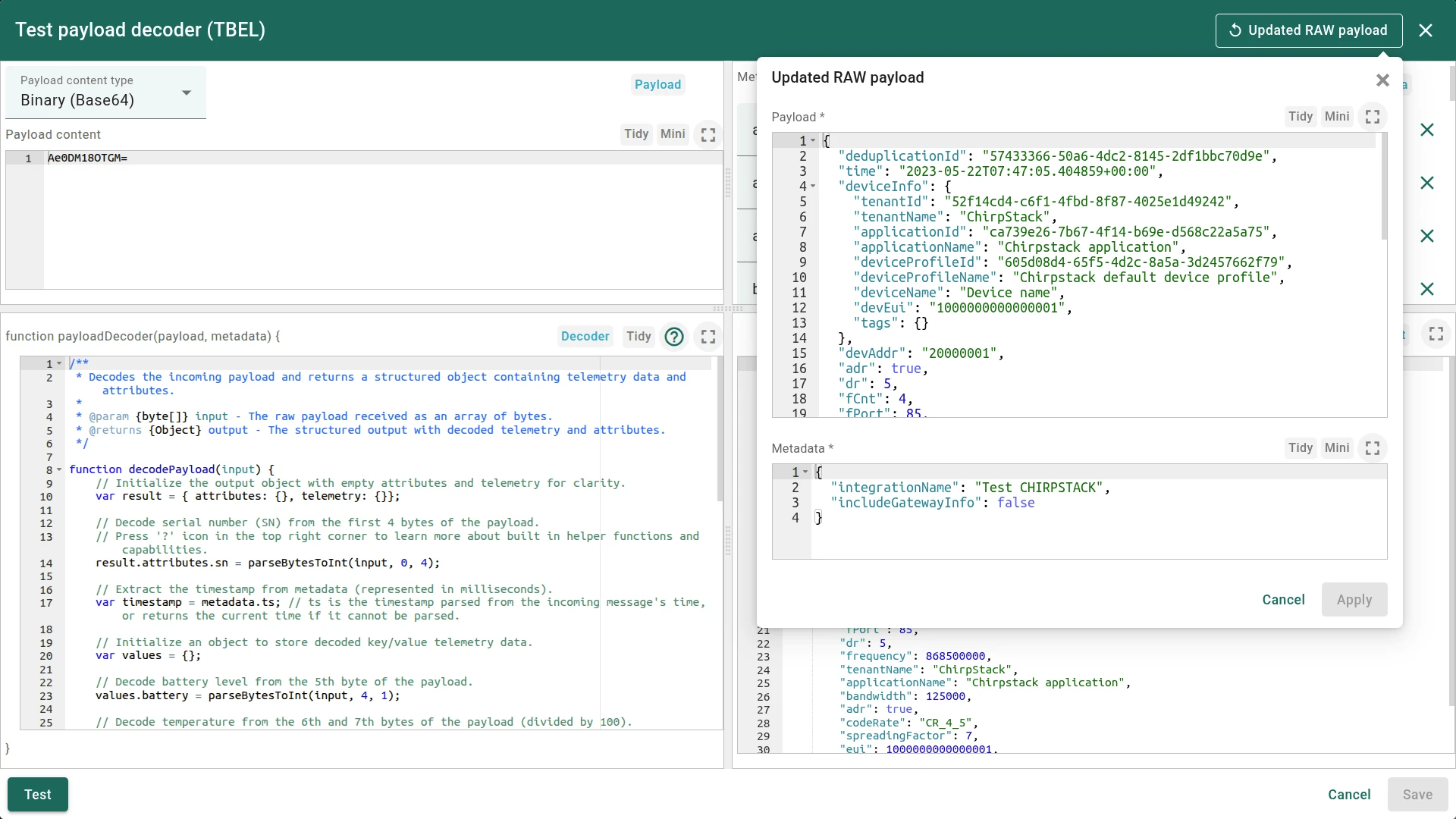Image resolution: width=1456 pixels, height=819 pixels.
Task: Click "integrationName" line in Metadata editor
Action: (970, 488)
